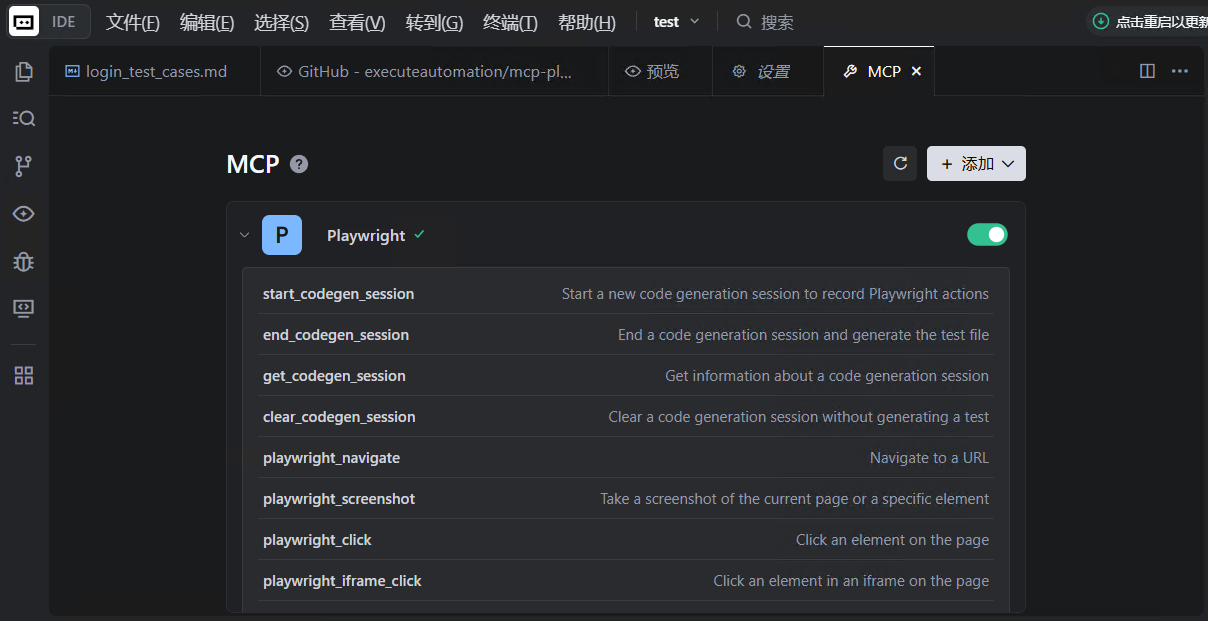Select the playwright_screenshot tool row
The image size is (1208, 621).
626,499
